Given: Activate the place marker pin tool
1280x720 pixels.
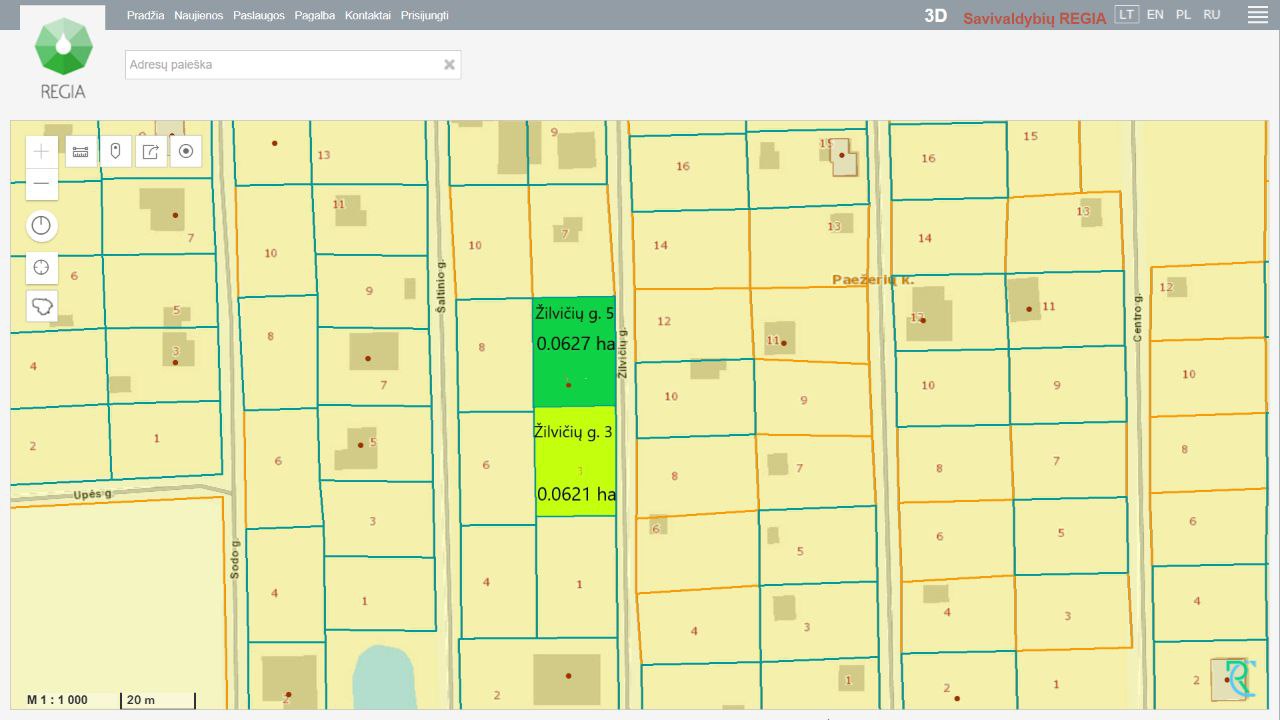Looking at the screenshot, I should click(115, 152).
